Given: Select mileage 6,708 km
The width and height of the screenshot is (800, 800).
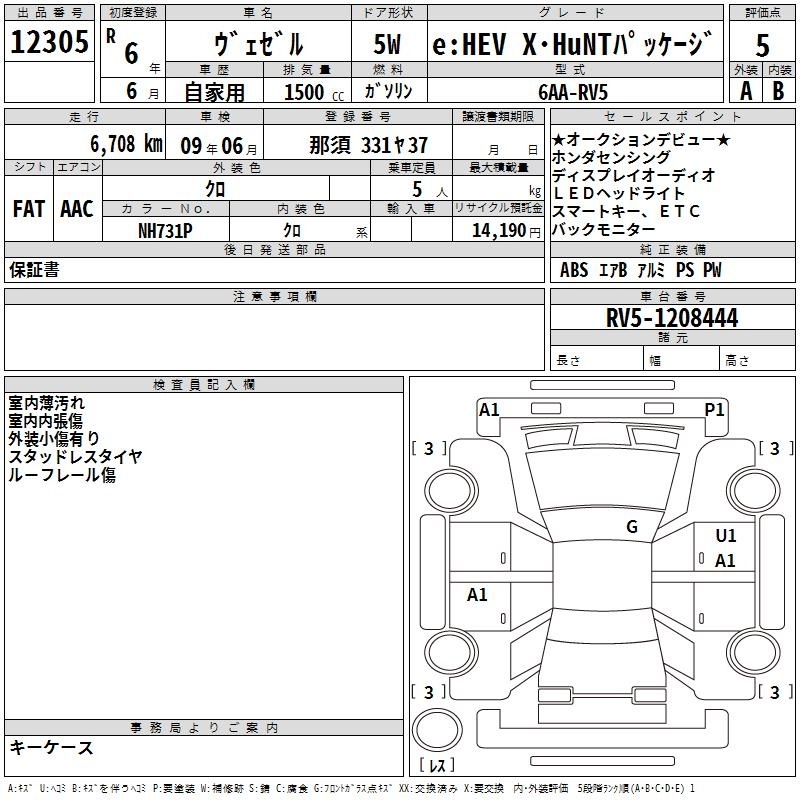Looking at the screenshot, I should [127, 144].
